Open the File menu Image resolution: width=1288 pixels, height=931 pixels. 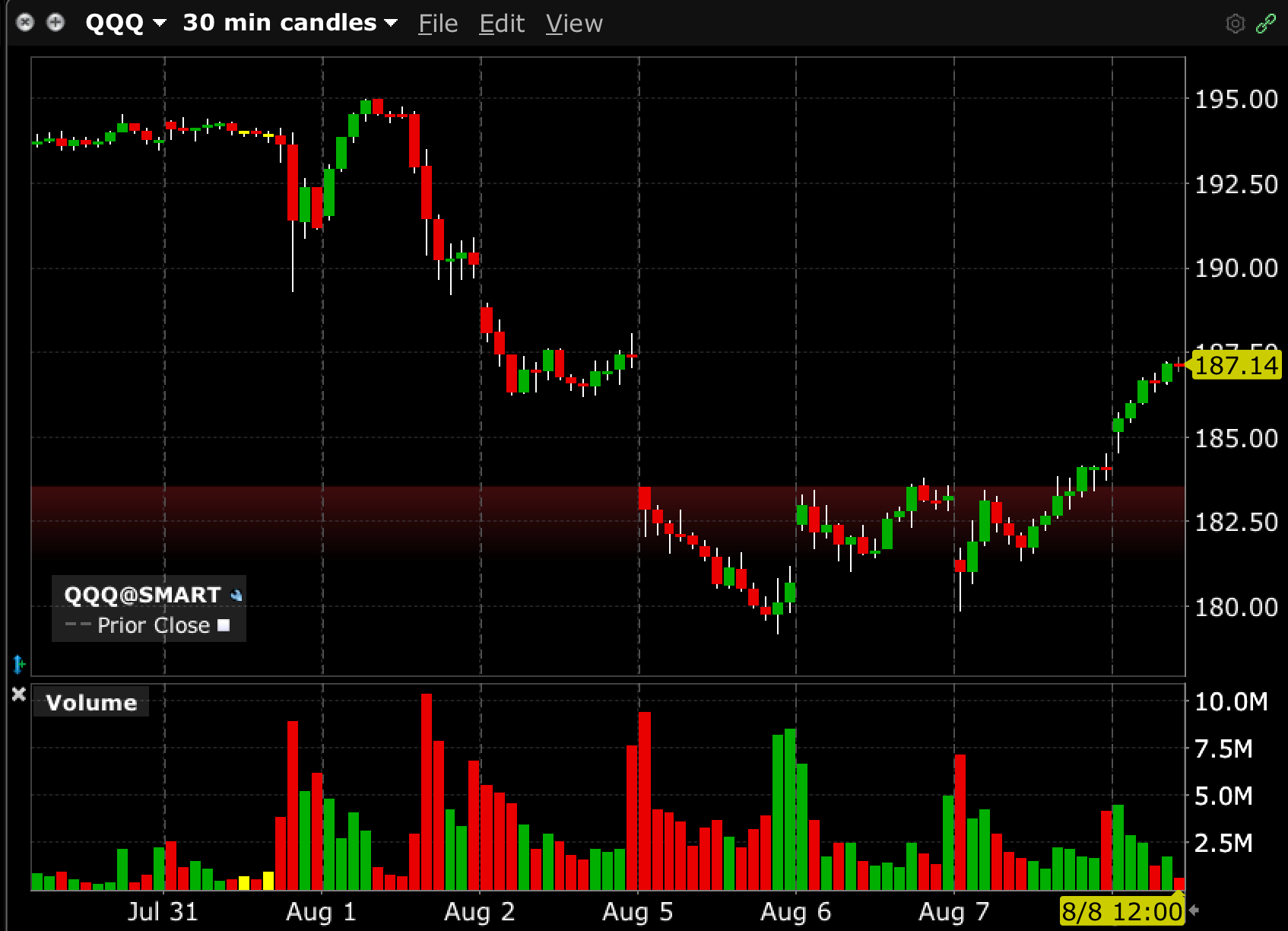point(438,24)
